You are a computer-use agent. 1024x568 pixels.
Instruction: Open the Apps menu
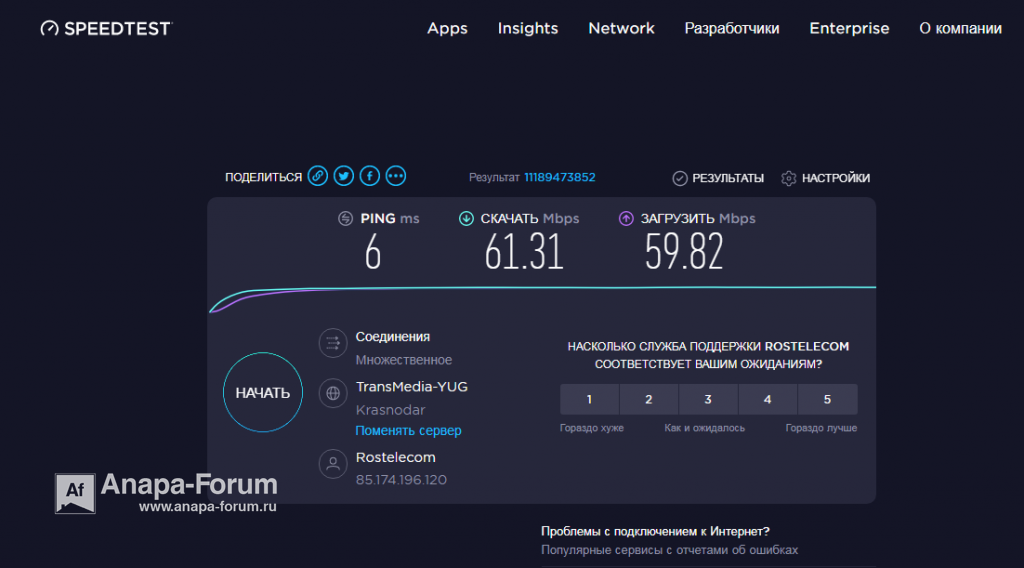tap(447, 28)
